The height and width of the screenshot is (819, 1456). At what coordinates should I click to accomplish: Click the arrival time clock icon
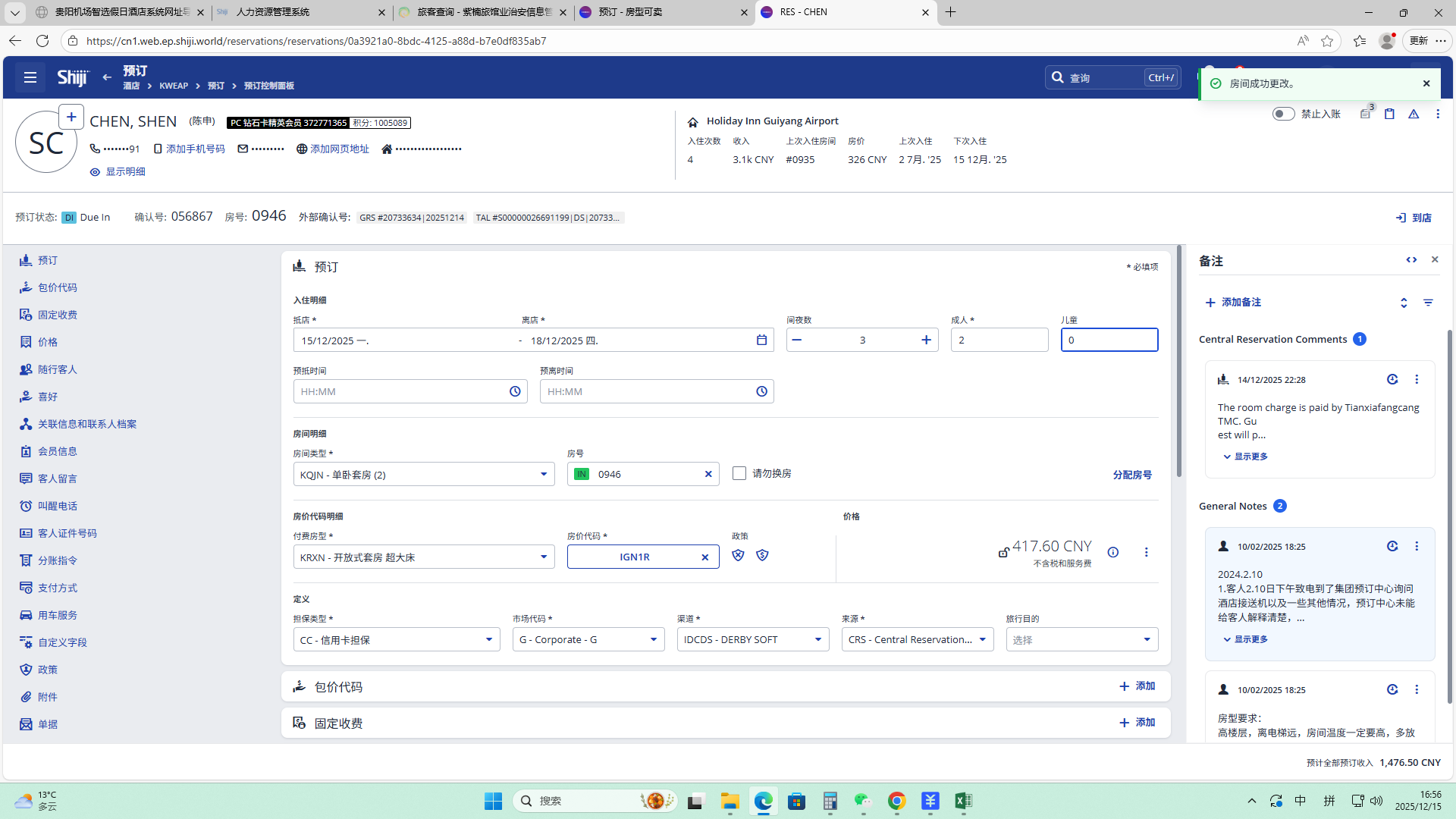click(515, 391)
